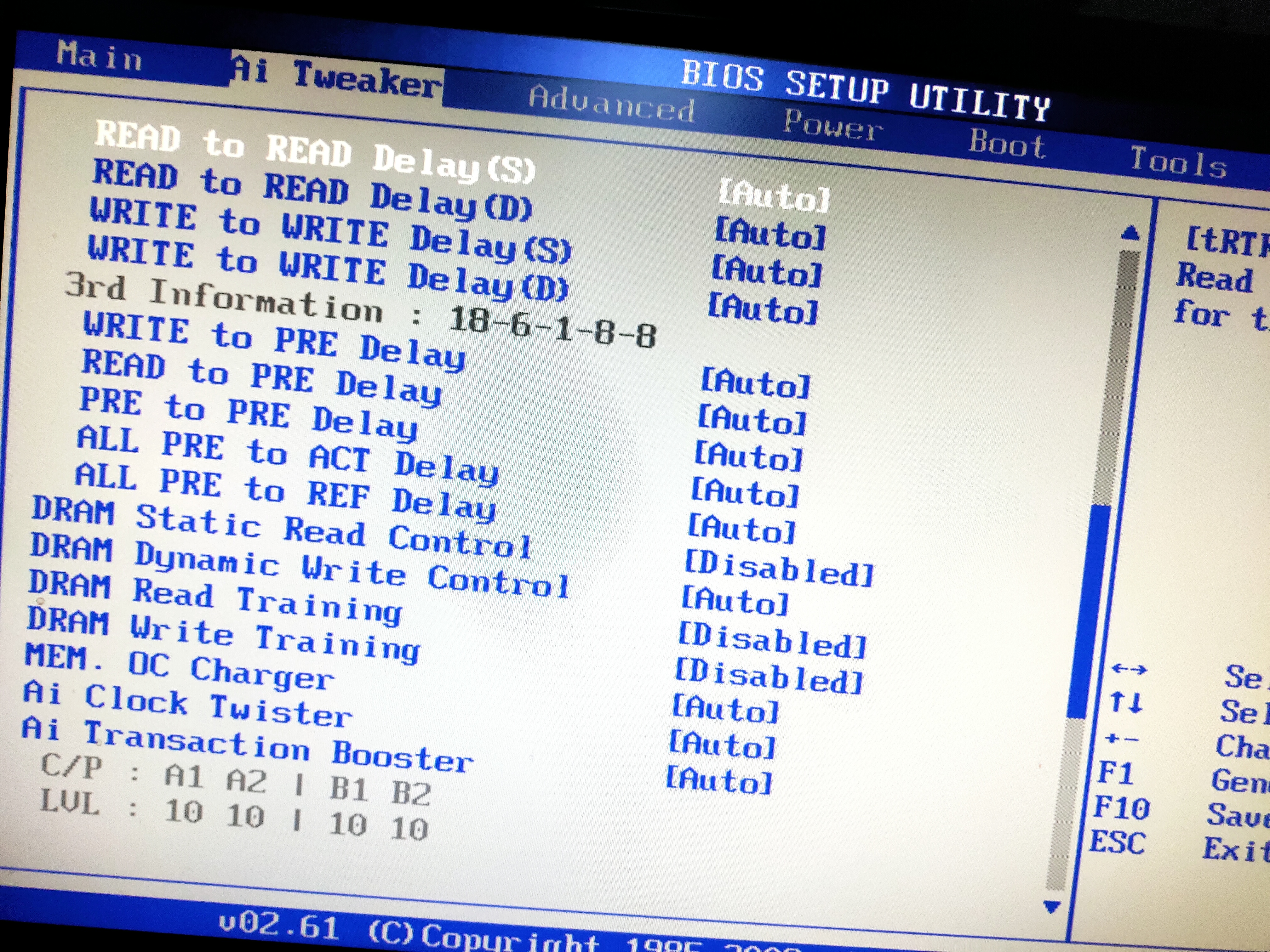Toggle DRAM Write Training Disabled value

[769, 676]
